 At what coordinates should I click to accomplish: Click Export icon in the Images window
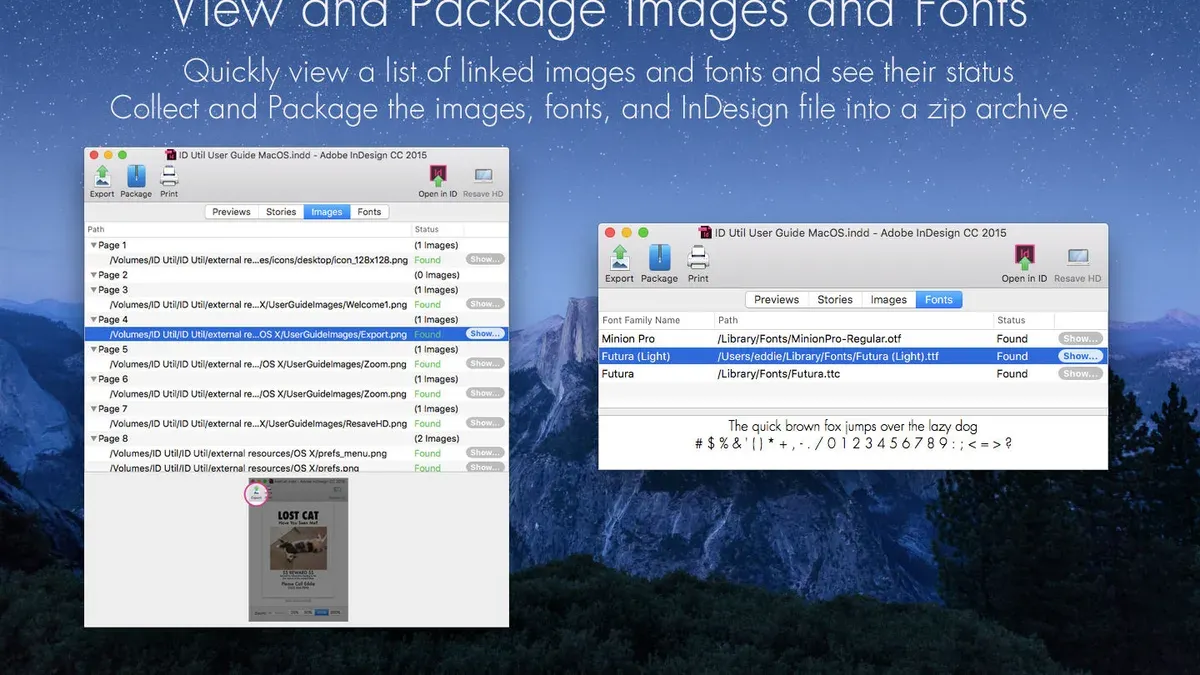(x=102, y=182)
